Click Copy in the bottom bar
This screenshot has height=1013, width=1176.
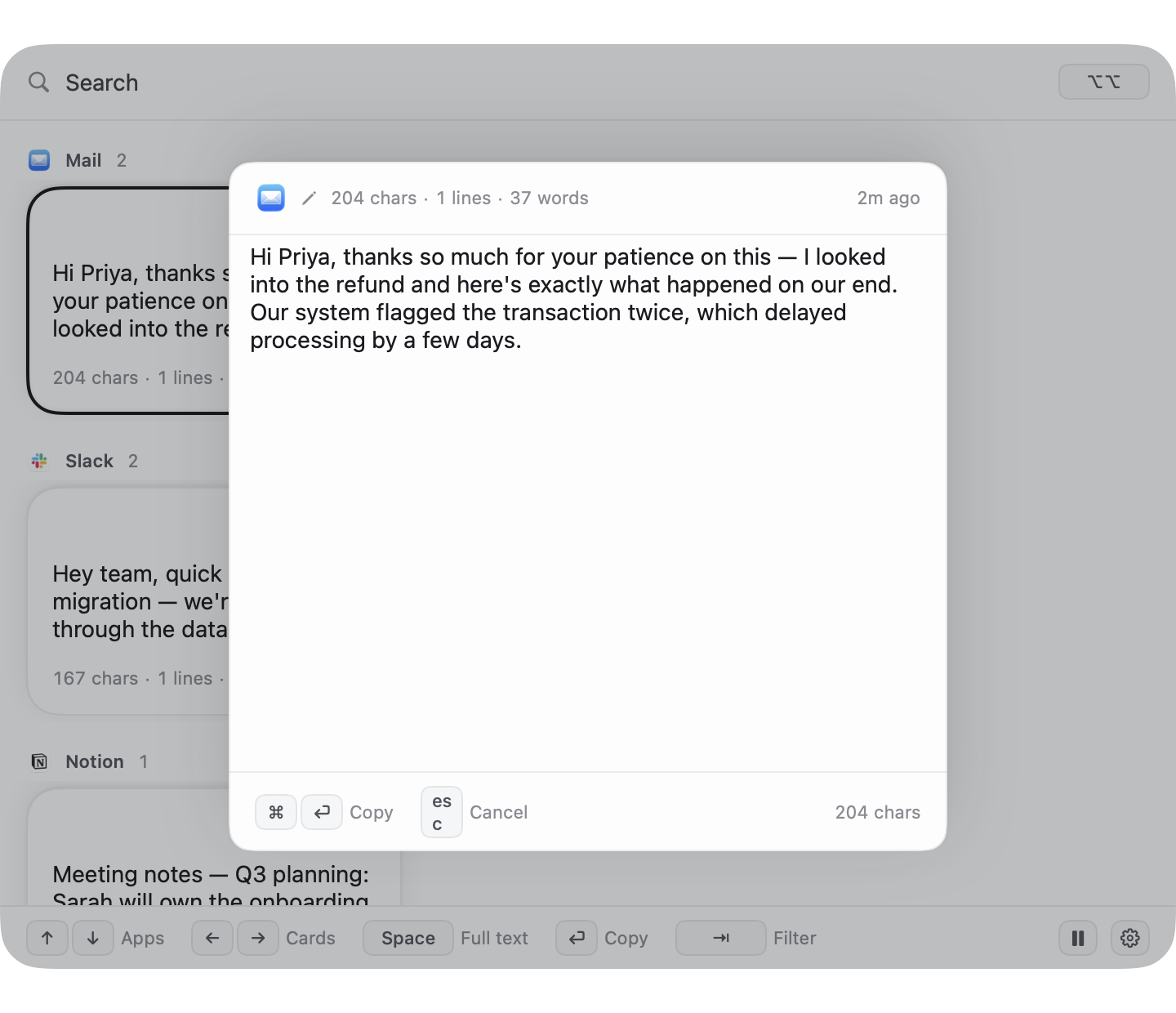coord(626,938)
